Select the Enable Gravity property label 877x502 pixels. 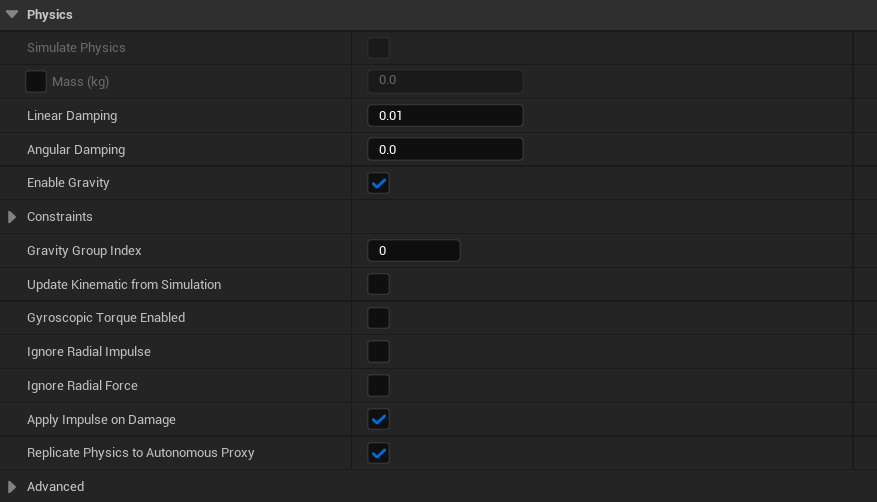click(x=68, y=183)
